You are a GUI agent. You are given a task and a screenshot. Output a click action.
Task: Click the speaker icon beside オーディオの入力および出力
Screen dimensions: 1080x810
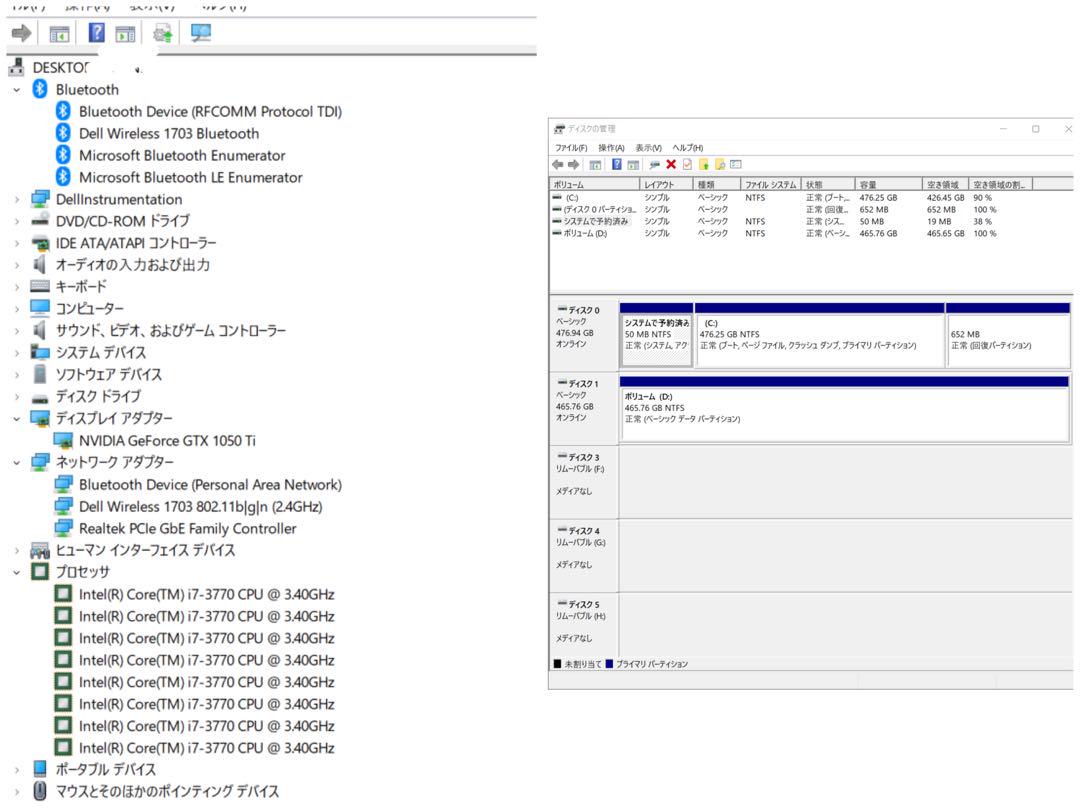pos(40,264)
